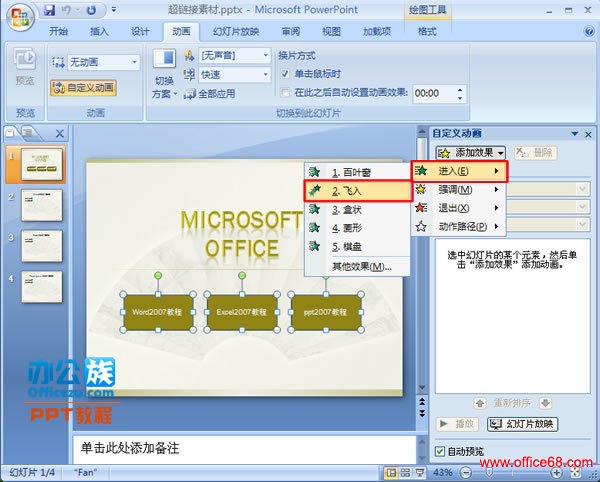This screenshot has height=482, width=600.
Task: Select slide 2 thumbnail
Action: tap(42, 205)
